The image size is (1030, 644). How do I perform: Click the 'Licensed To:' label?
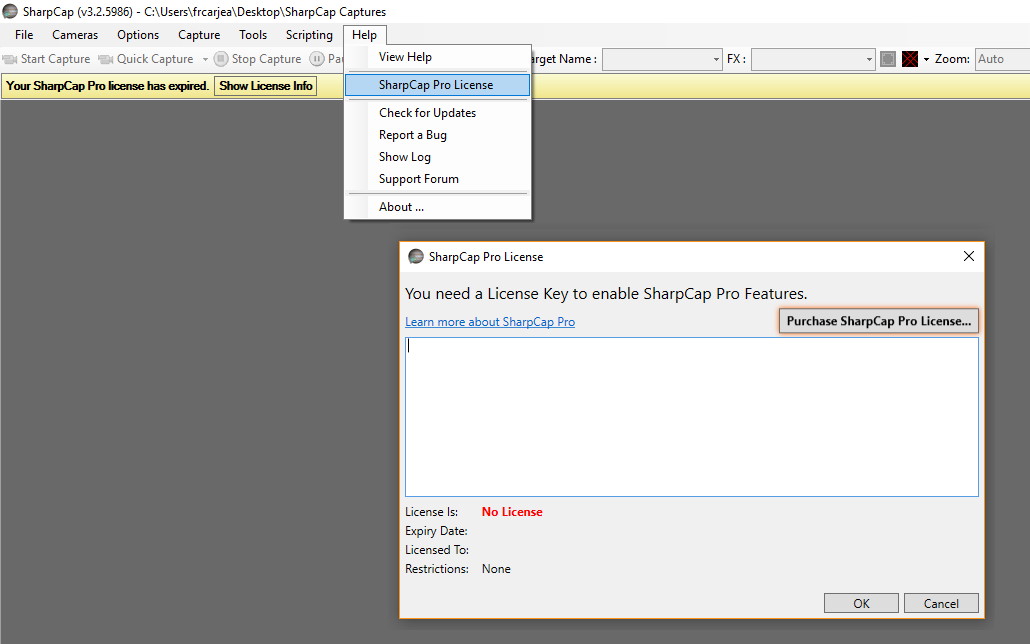(437, 550)
